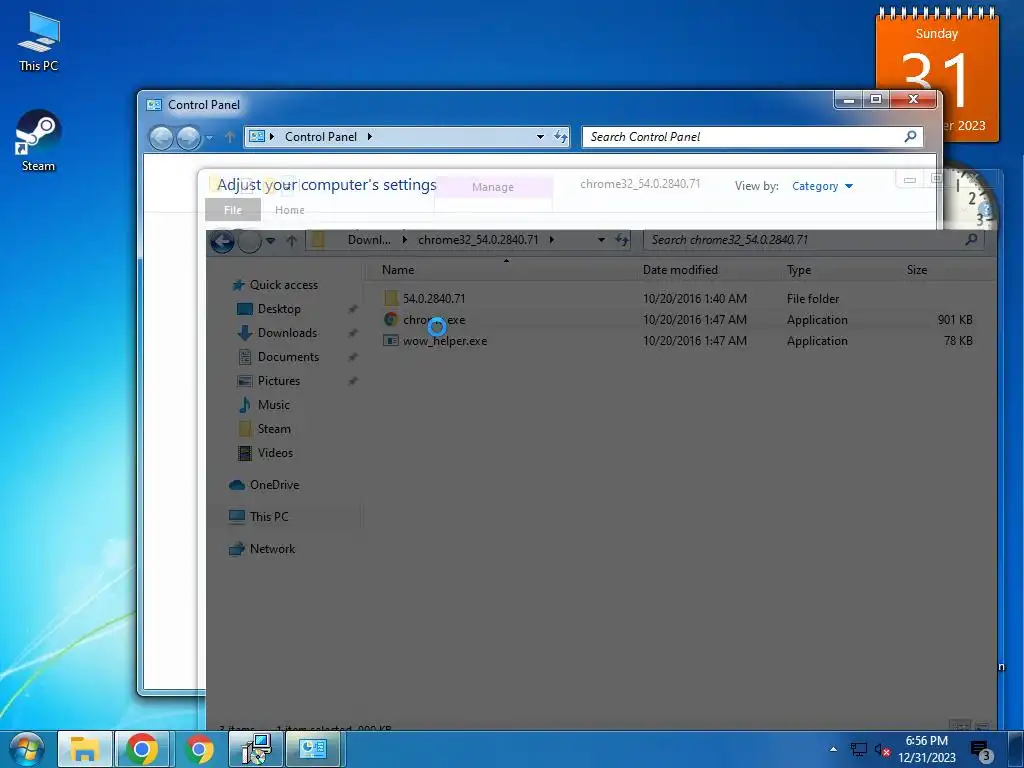The height and width of the screenshot is (768, 1024).
Task: Open the Manage ribbon tab
Action: (493, 187)
